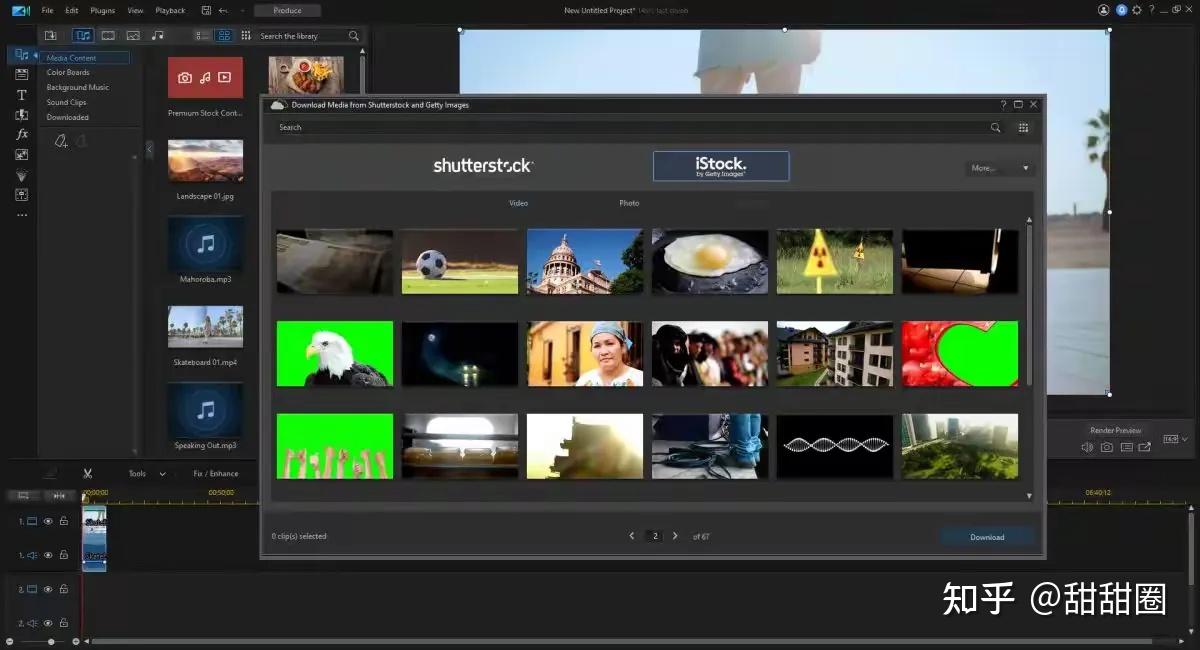The width and height of the screenshot is (1200, 650).
Task: Open the Particle Room icon
Action: coord(22,174)
